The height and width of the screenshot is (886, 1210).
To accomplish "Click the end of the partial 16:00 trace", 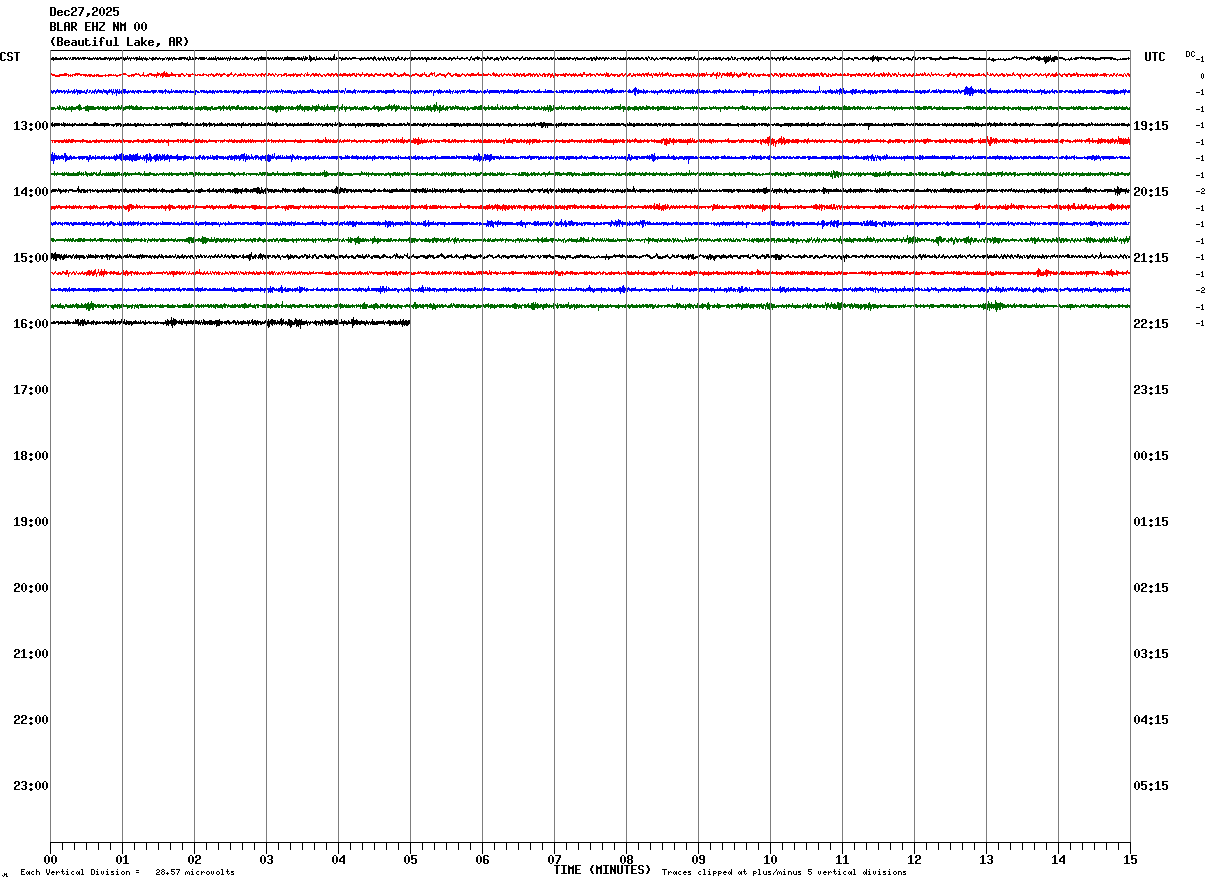I will tap(409, 322).
